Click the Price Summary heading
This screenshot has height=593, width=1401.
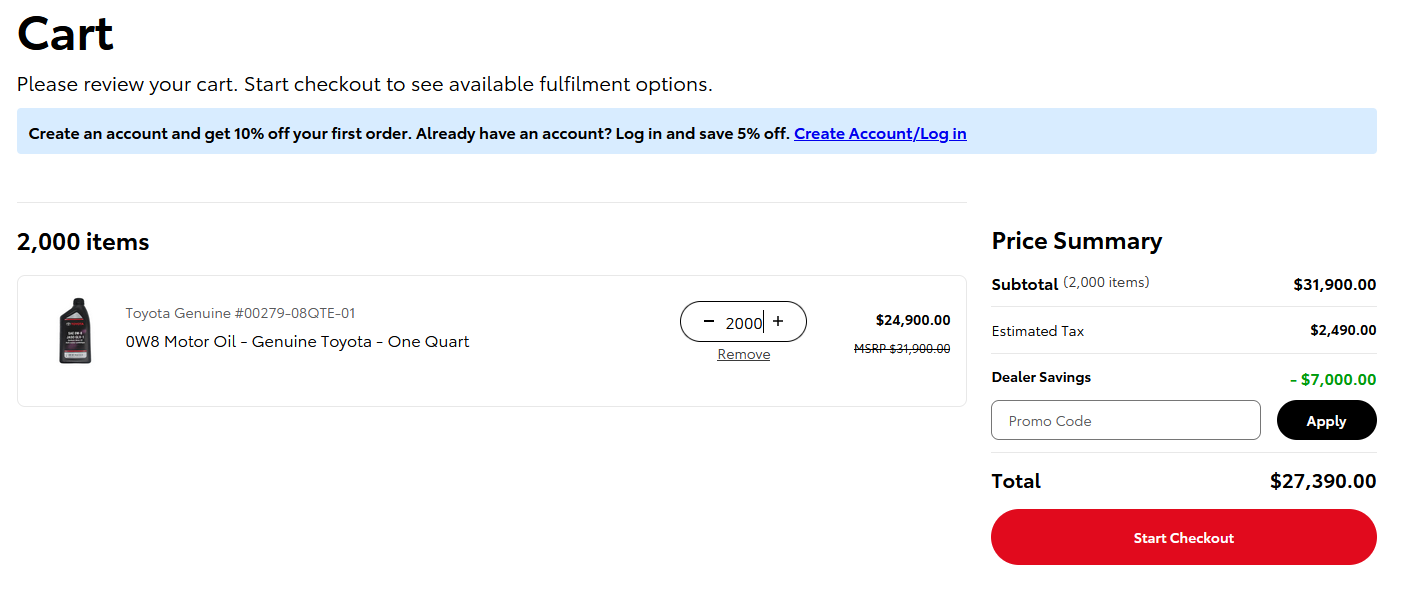point(1076,241)
